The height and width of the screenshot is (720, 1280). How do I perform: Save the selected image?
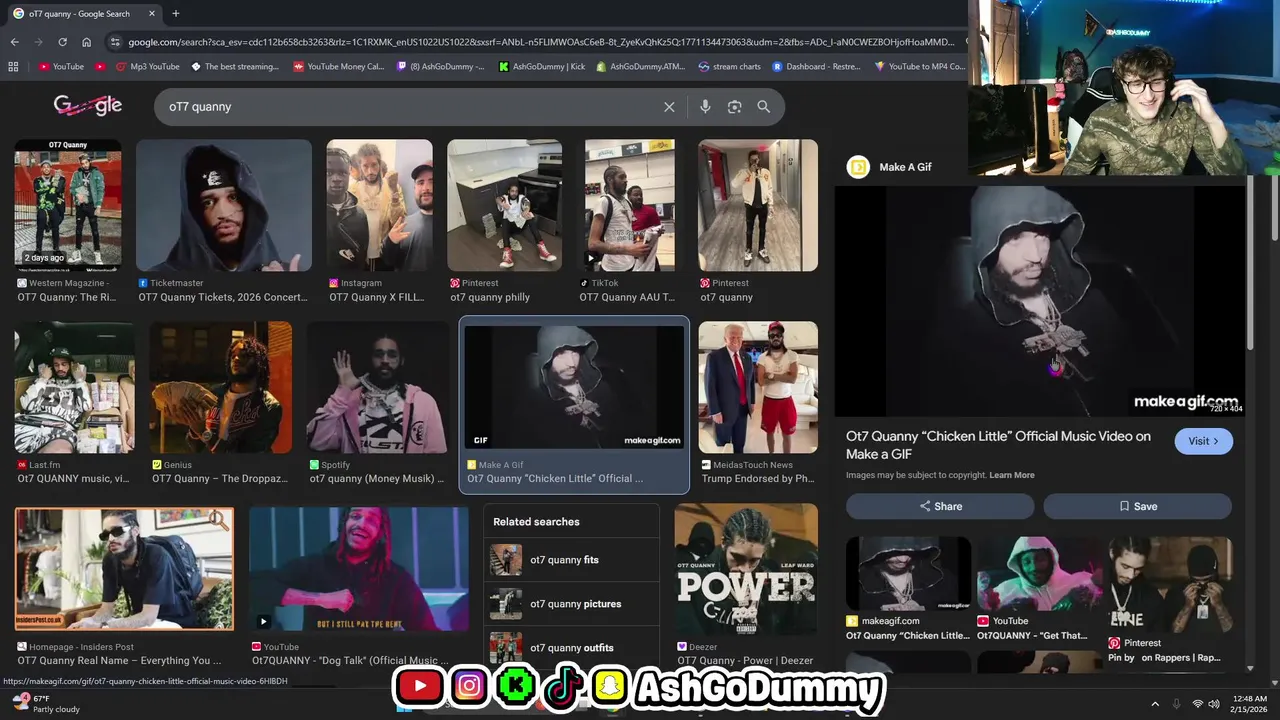1137,506
